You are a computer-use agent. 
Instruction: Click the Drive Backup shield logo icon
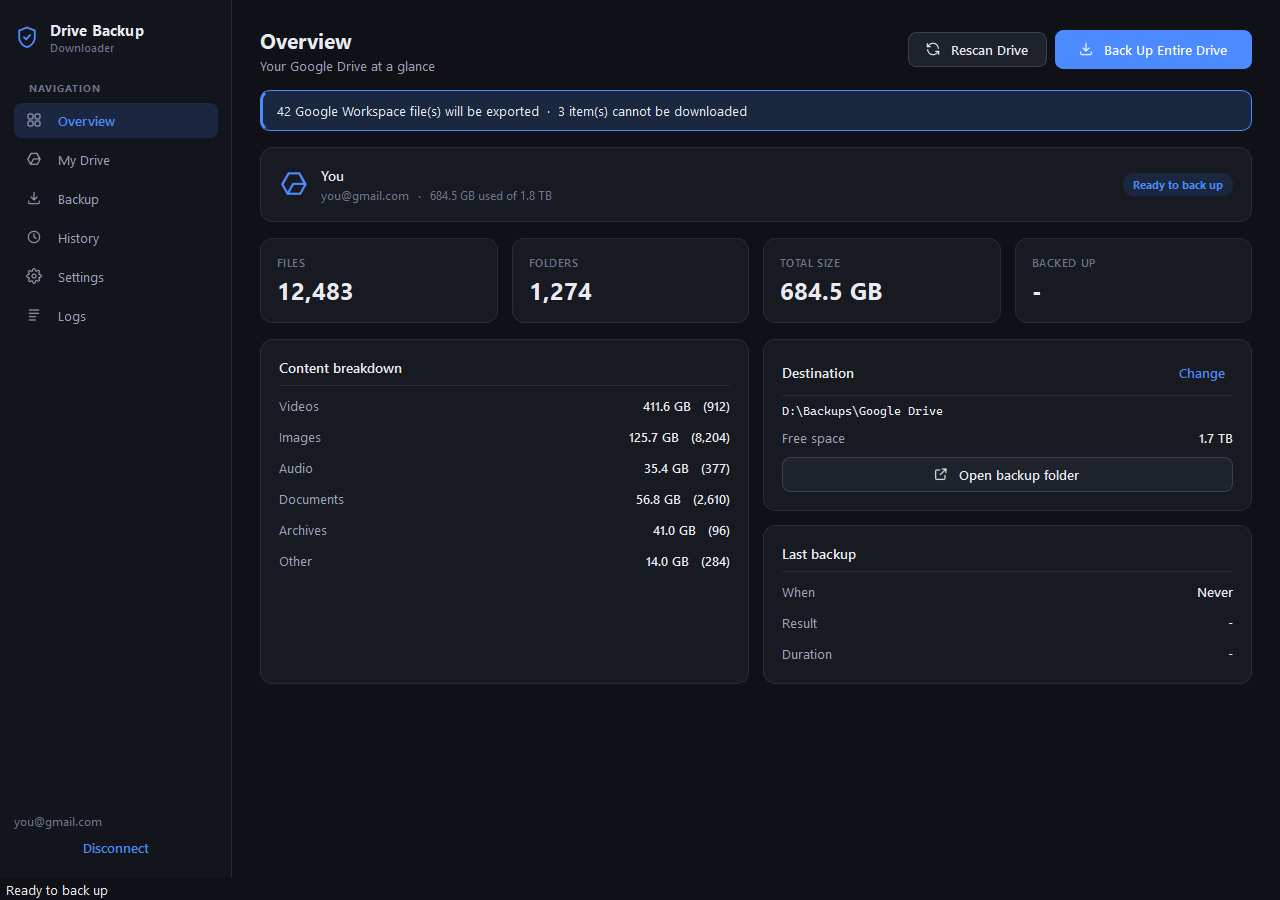coord(28,38)
